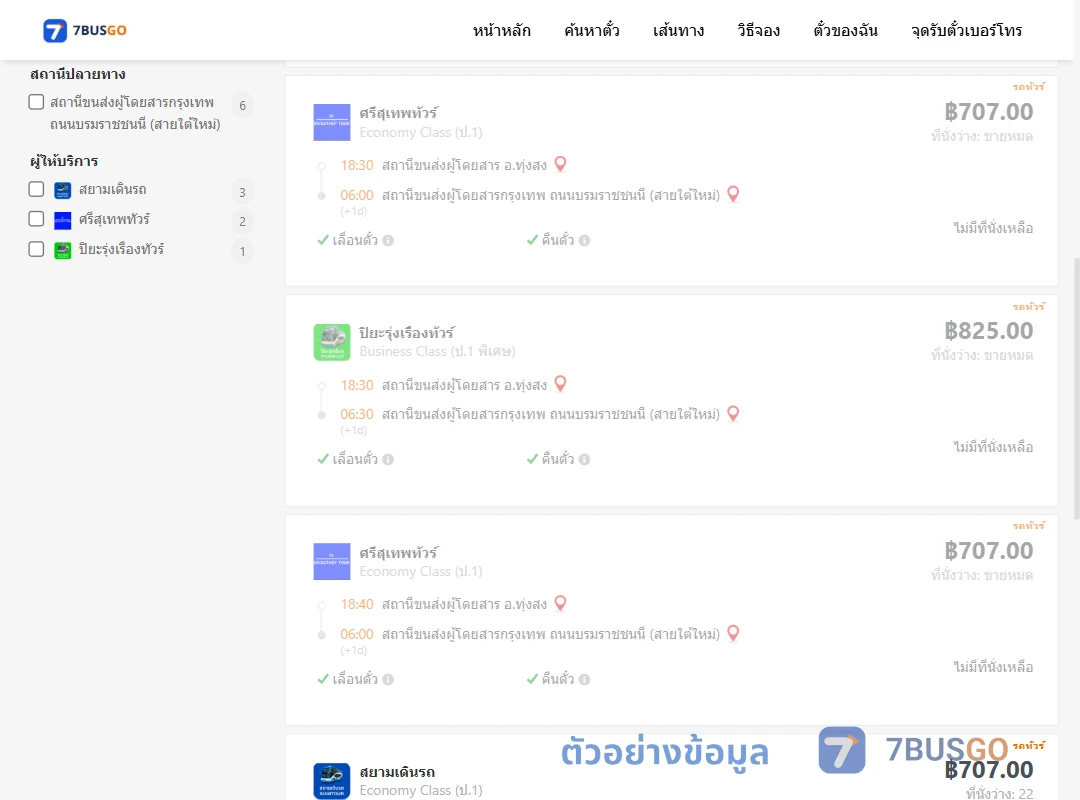Click page vertical scrollbar
The image size is (1080, 800).
(1076, 389)
